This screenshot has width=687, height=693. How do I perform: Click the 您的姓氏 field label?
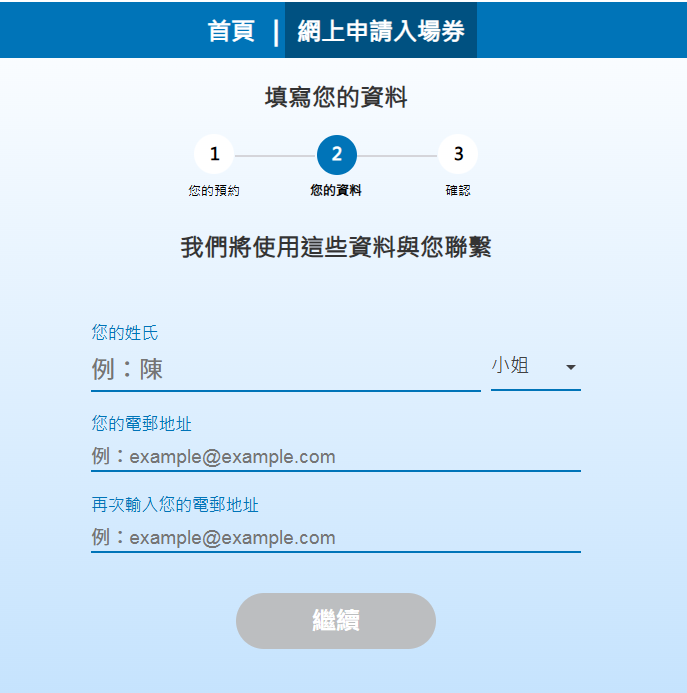click(125, 333)
